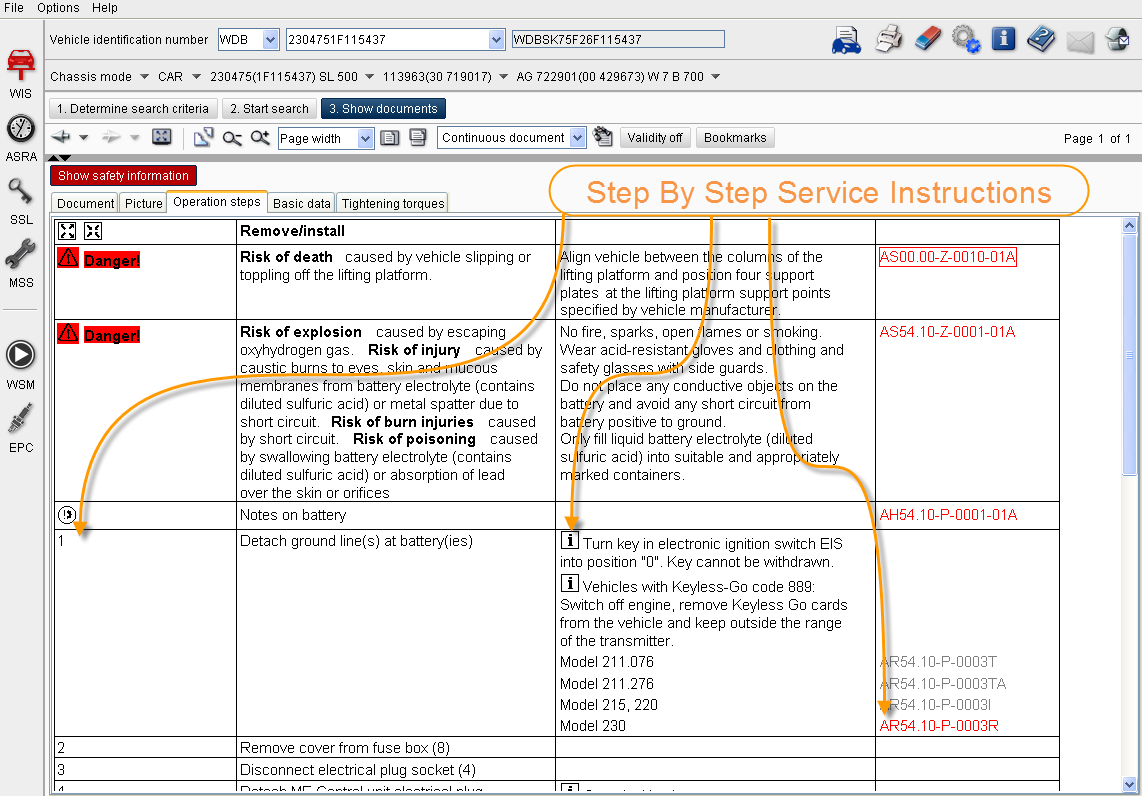Select the Operation steps tab
The height and width of the screenshot is (796, 1142).
tap(216, 202)
